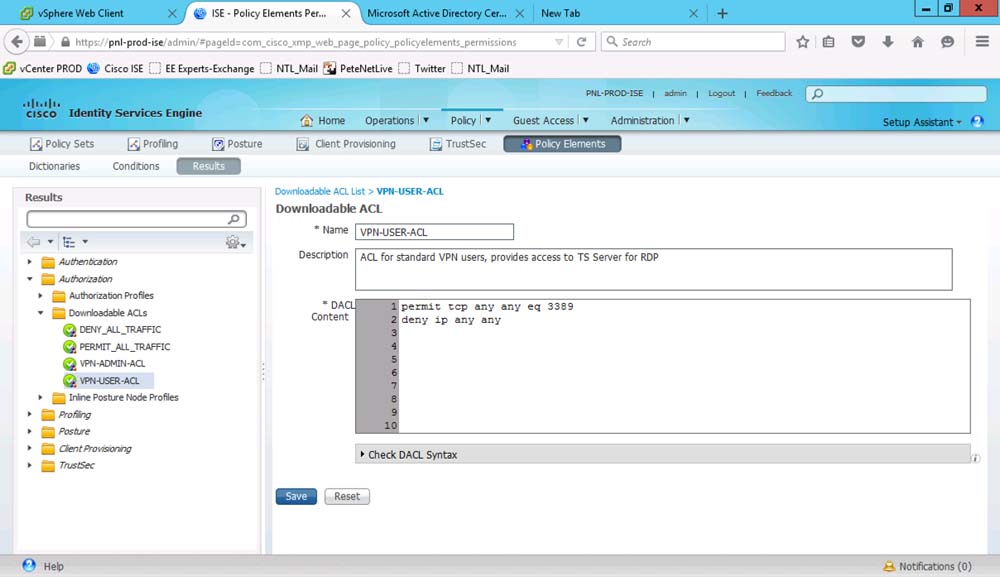1000x577 pixels.
Task: Expand the Operations dropdown arrow
Action: click(426, 120)
